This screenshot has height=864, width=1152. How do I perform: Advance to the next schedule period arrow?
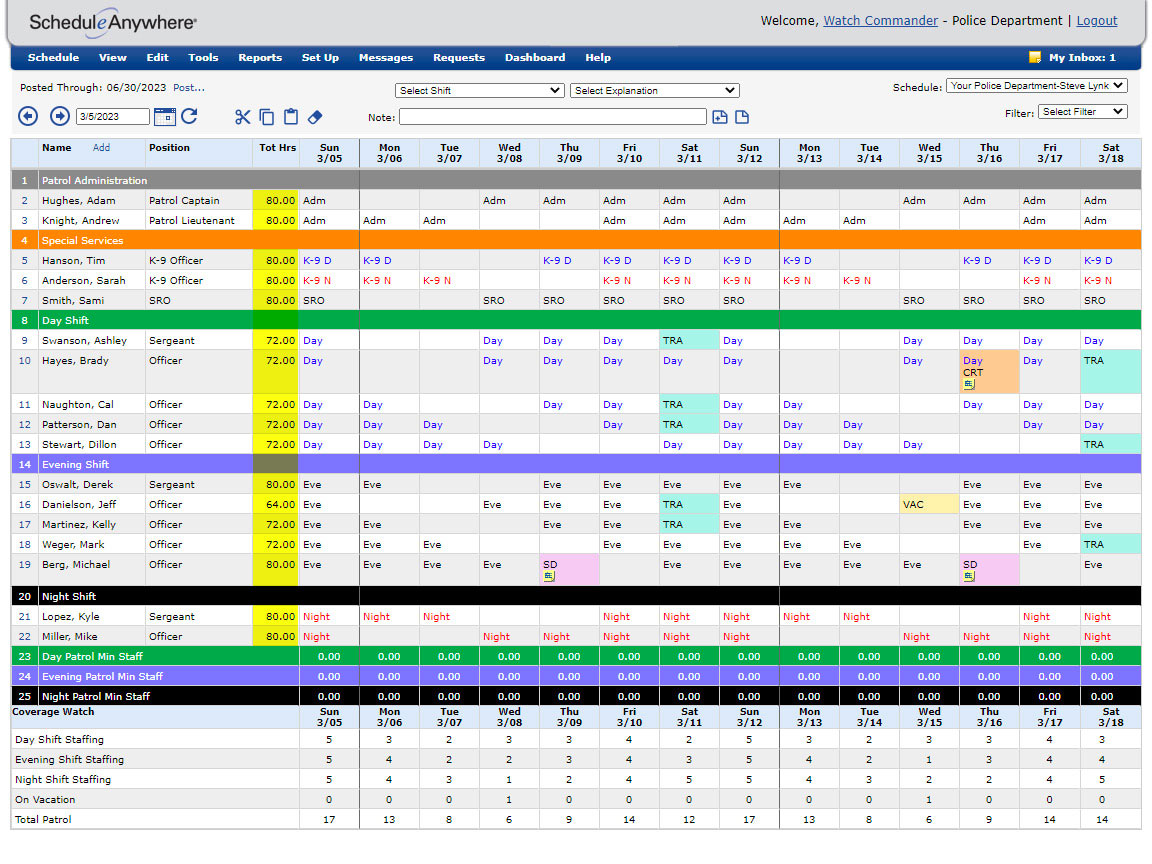[x=60, y=116]
